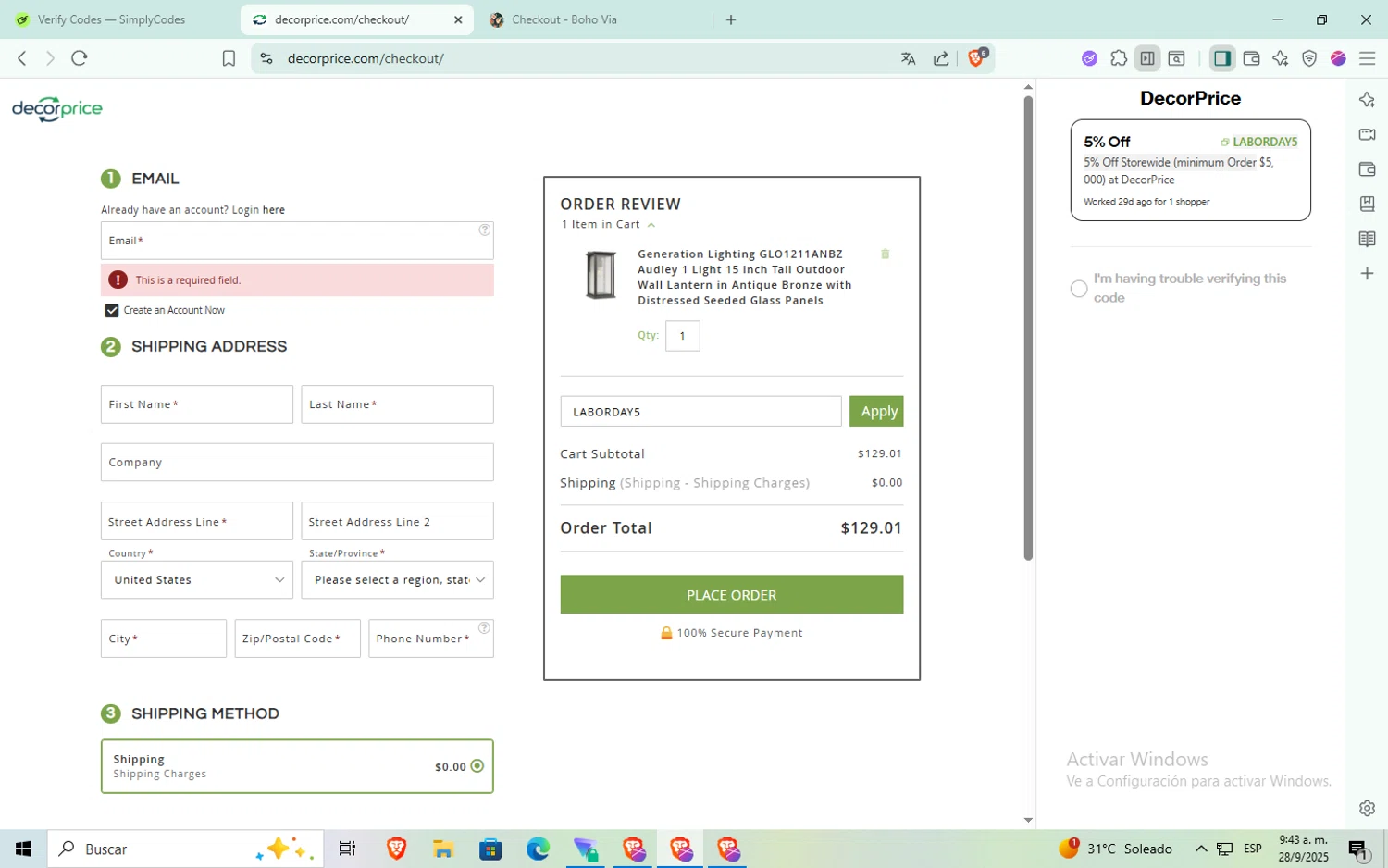Close the decorprice.com checkout tab

(458, 19)
